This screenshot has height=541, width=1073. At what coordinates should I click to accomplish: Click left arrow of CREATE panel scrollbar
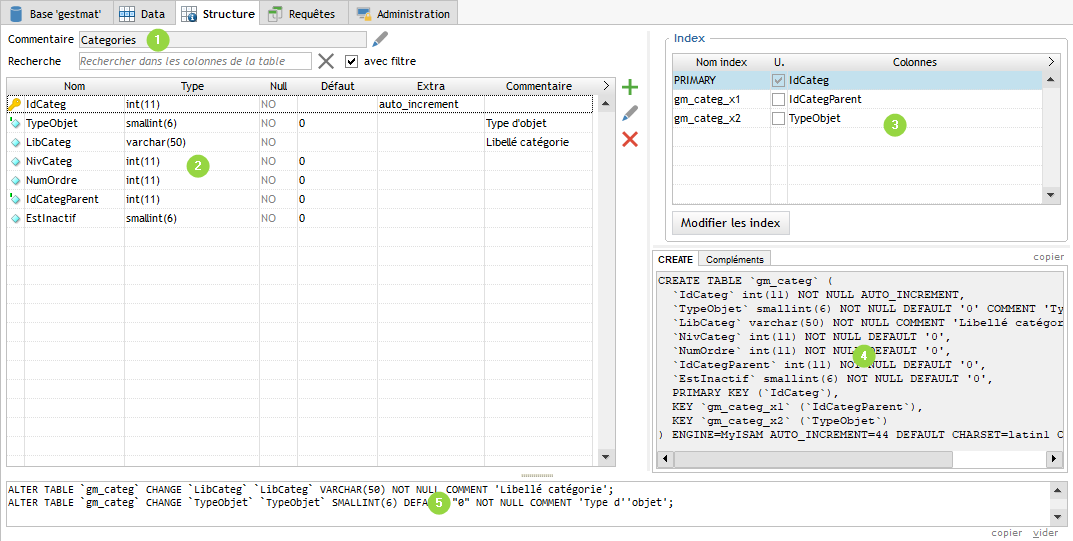click(x=663, y=459)
